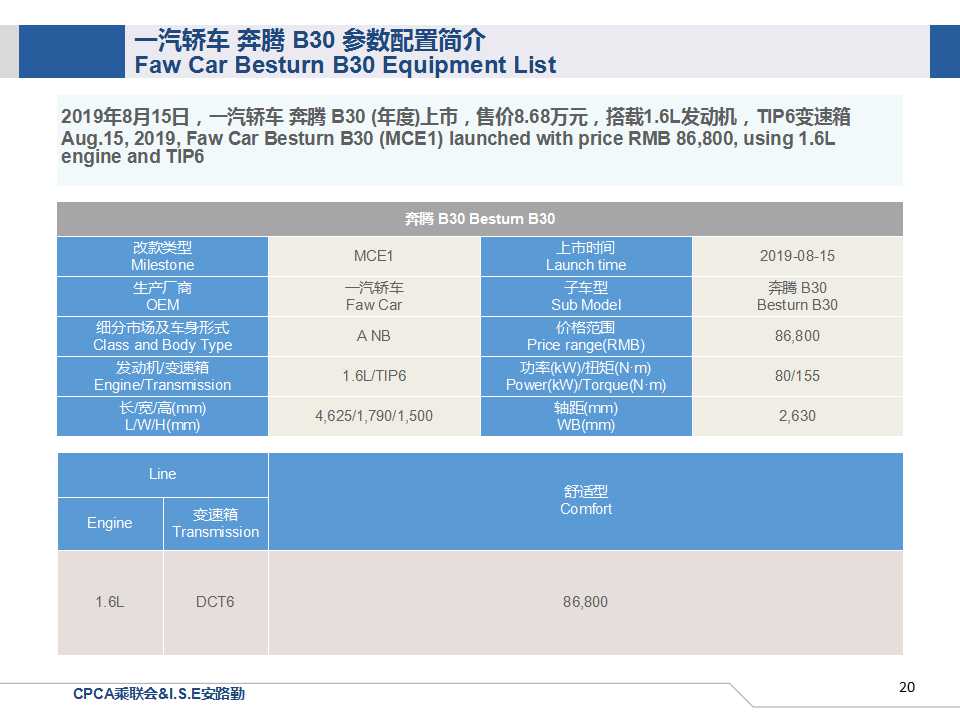Screen dimensions: 960x720
Task: Select the table header '奔腾 B30 Besturn B30'
Action: 480,219
